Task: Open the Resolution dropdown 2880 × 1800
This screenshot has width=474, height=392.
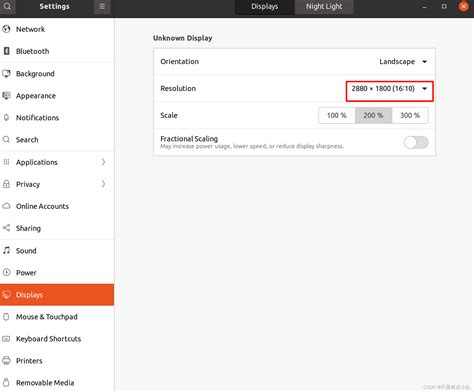Action: pyautogui.click(x=389, y=89)
